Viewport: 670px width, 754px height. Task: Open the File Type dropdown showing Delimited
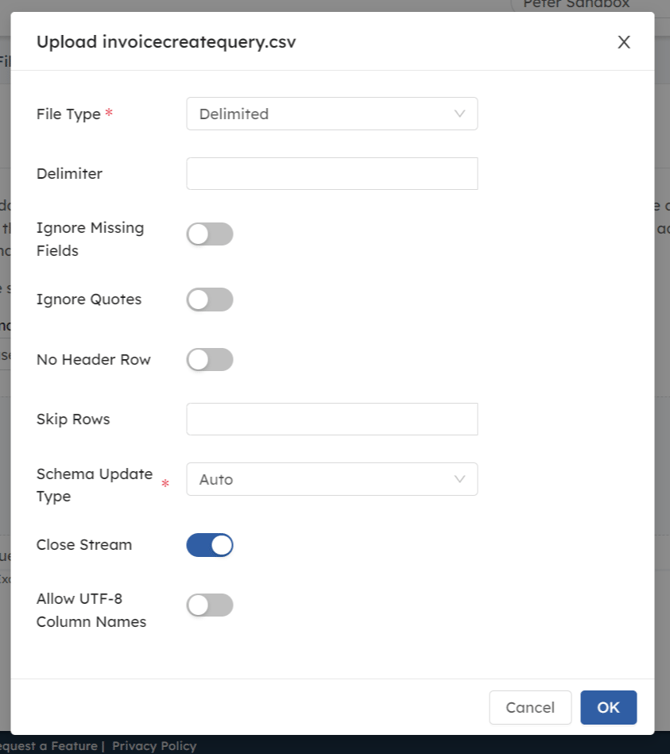point(332,113)
